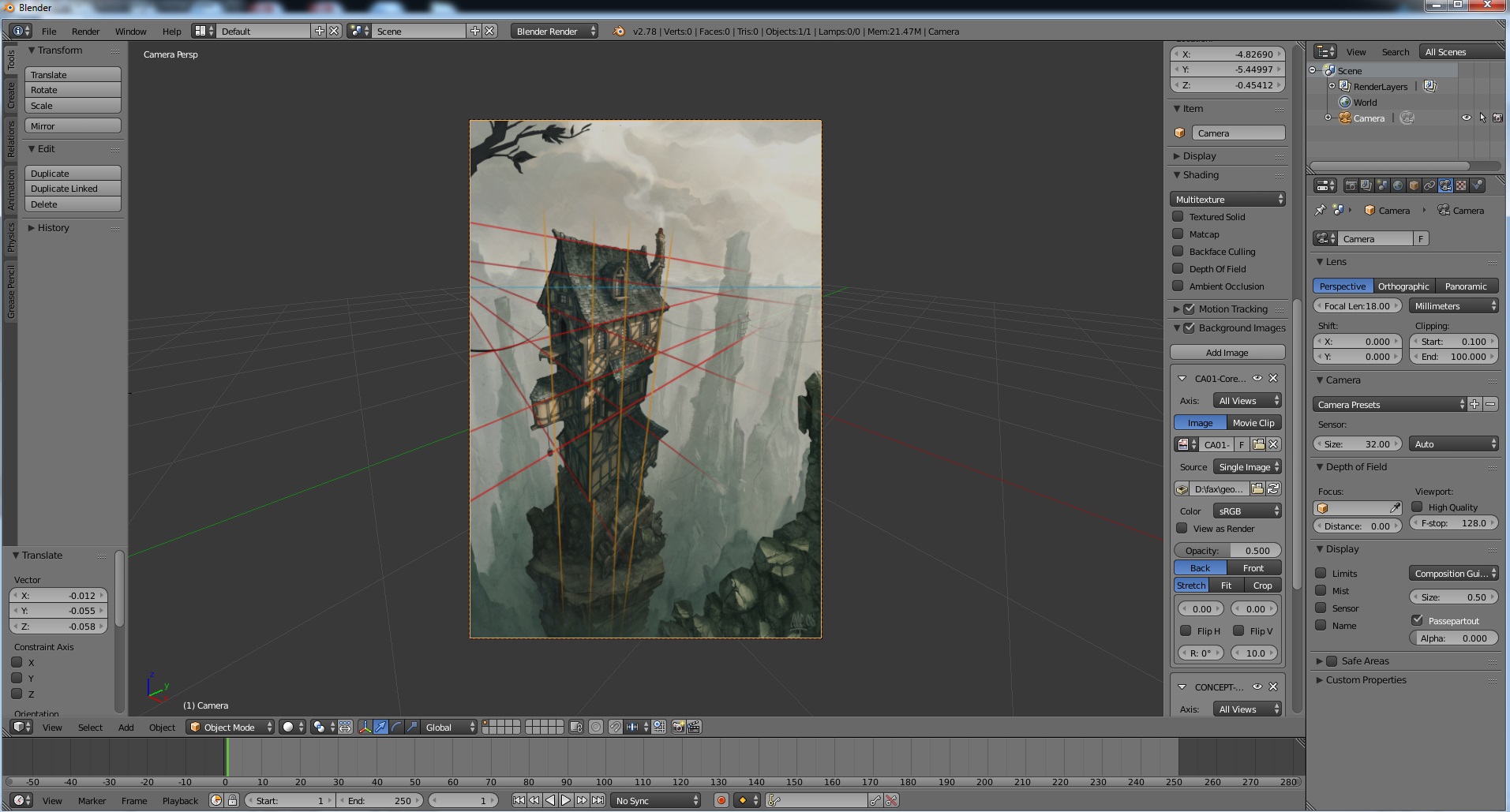Image resolution: width=1510 pixels, height=812 pixels.
Task: Click the lock camera to layers icon
Action: click(x=576, y=727)
